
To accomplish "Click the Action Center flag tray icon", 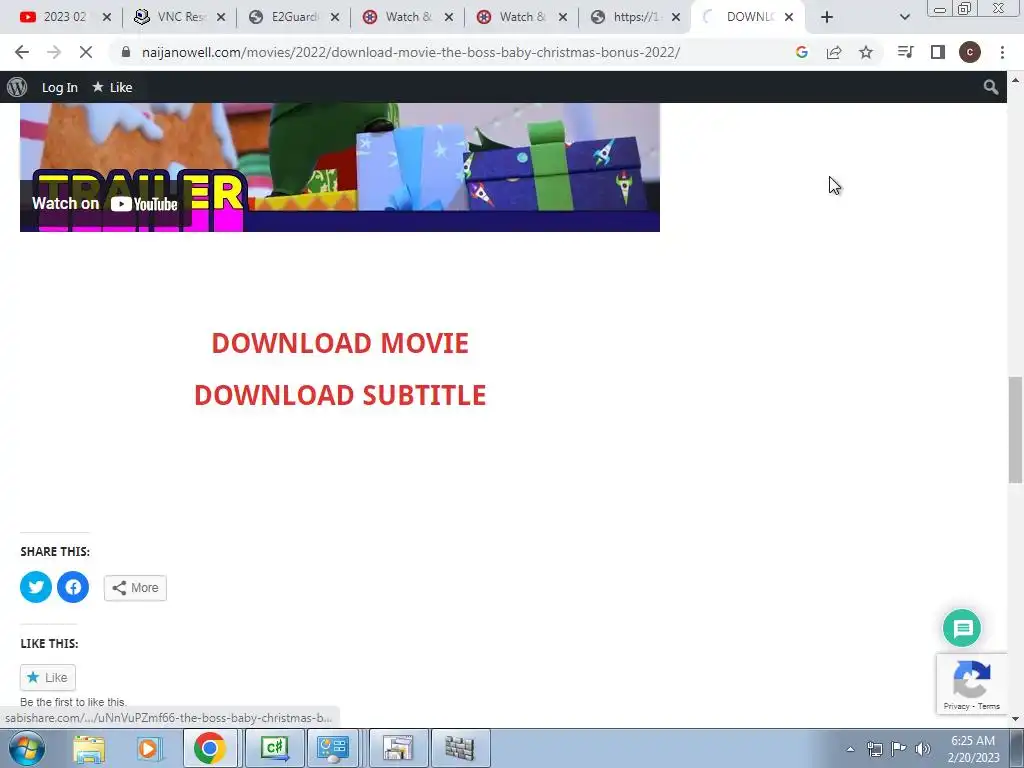I will (899, 749).
